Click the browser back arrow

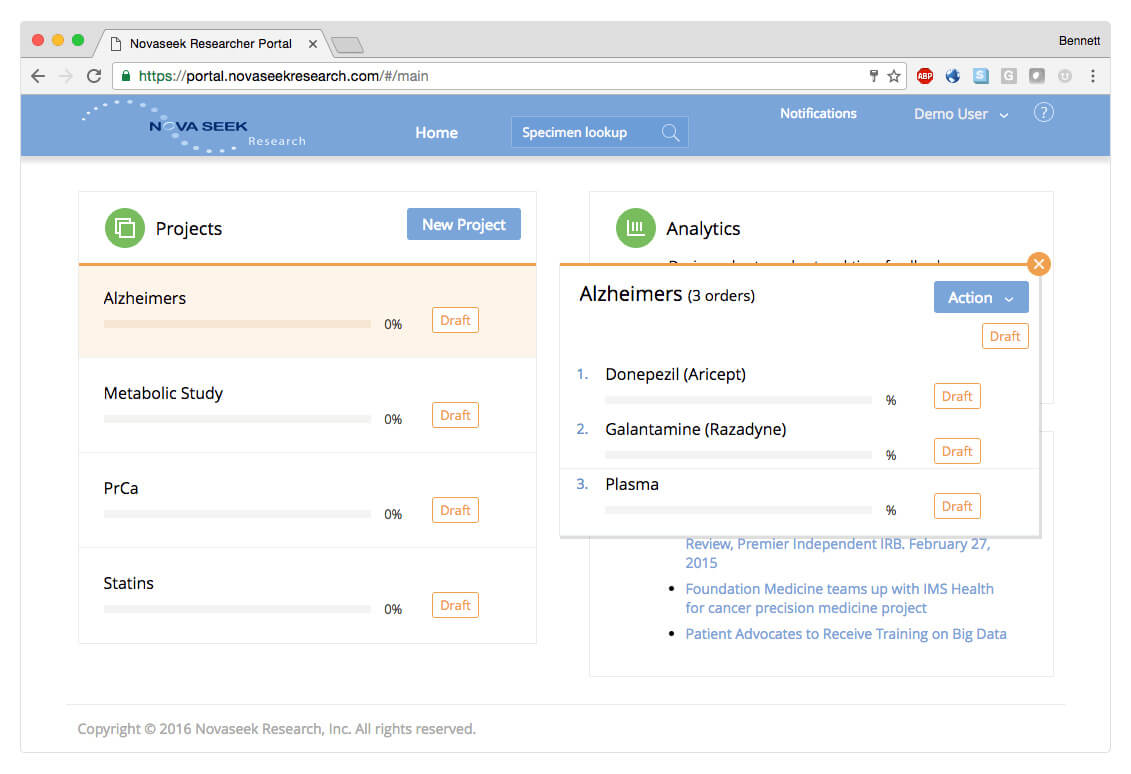[x=37, y=76]
